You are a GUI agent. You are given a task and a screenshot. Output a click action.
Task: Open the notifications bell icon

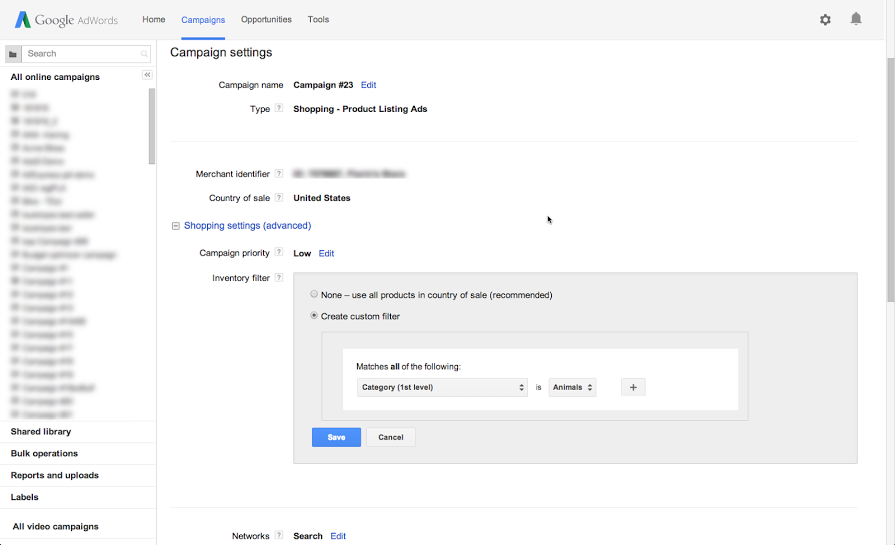click(856, 19)
